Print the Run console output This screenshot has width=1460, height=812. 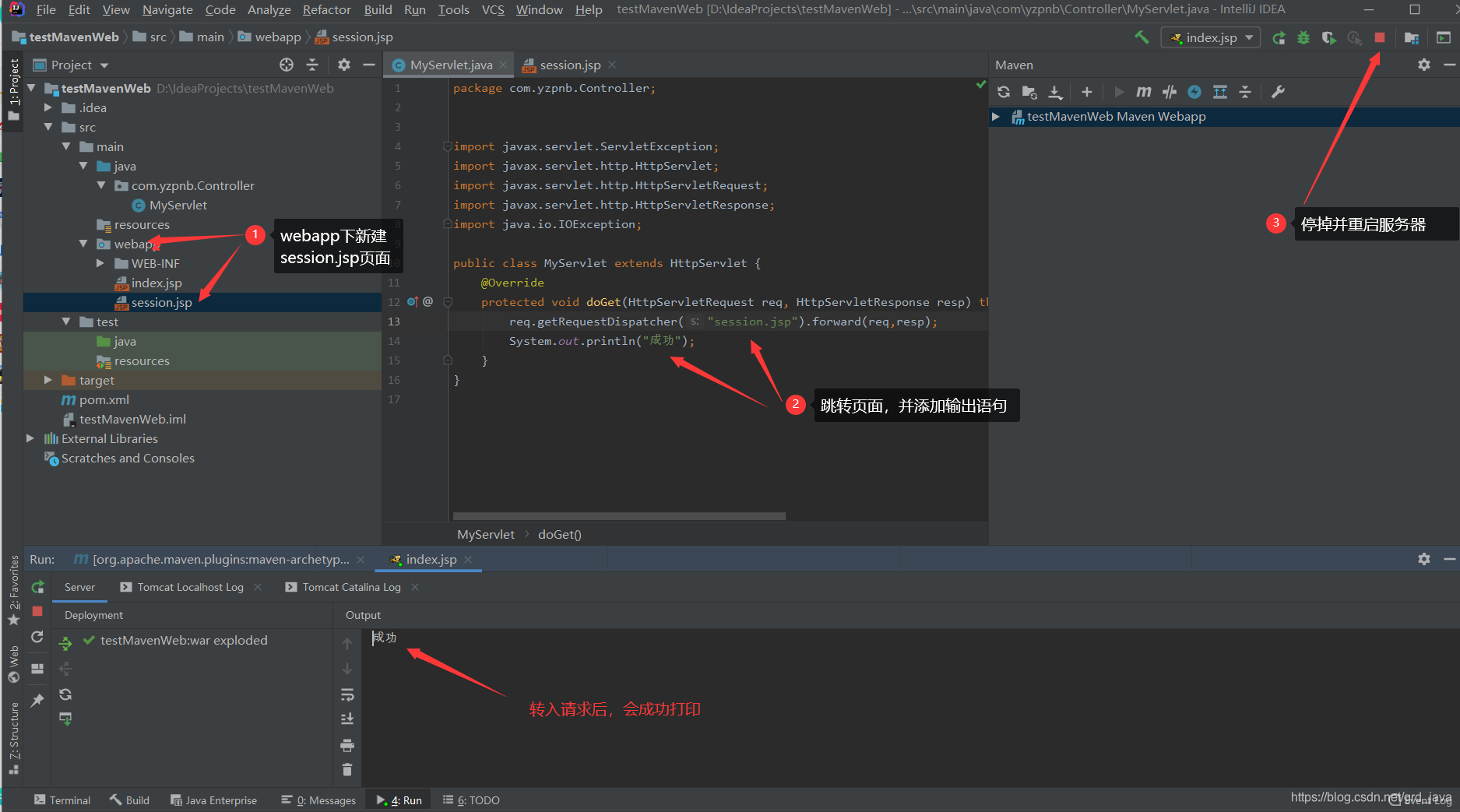pyautogui.click(x=347, y=745)
